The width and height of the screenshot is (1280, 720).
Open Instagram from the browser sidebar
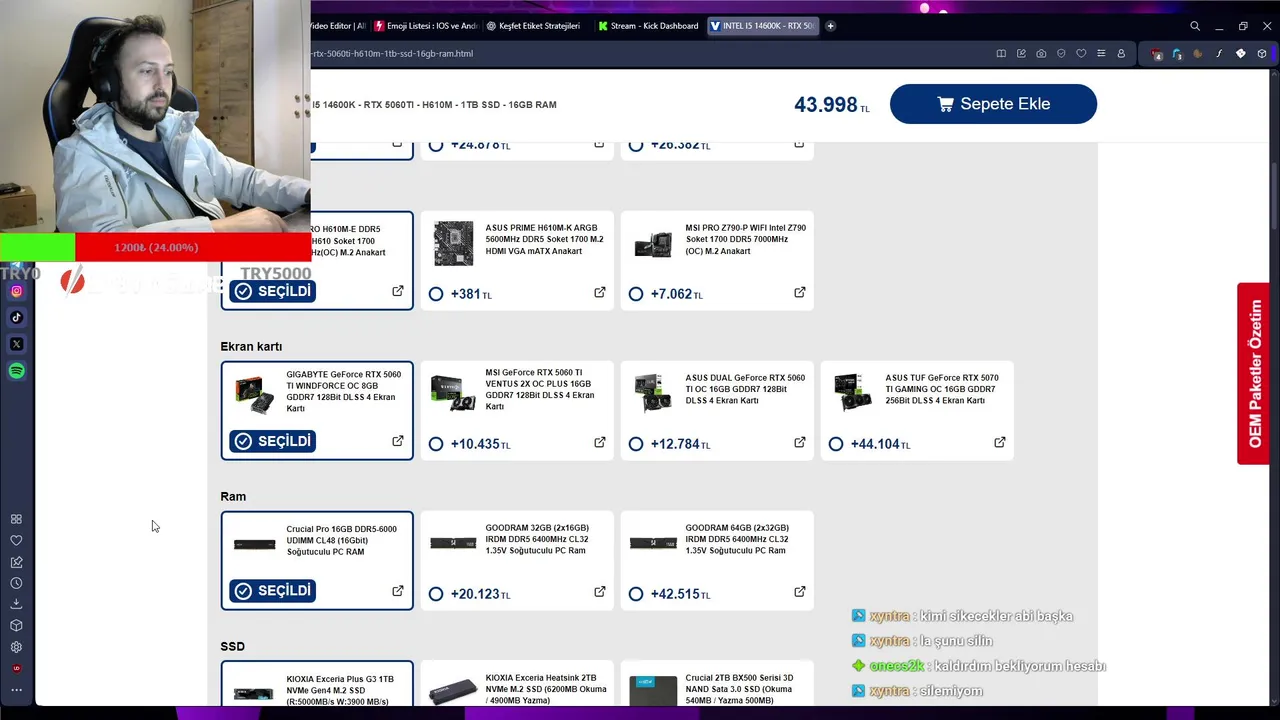[16, 291]
